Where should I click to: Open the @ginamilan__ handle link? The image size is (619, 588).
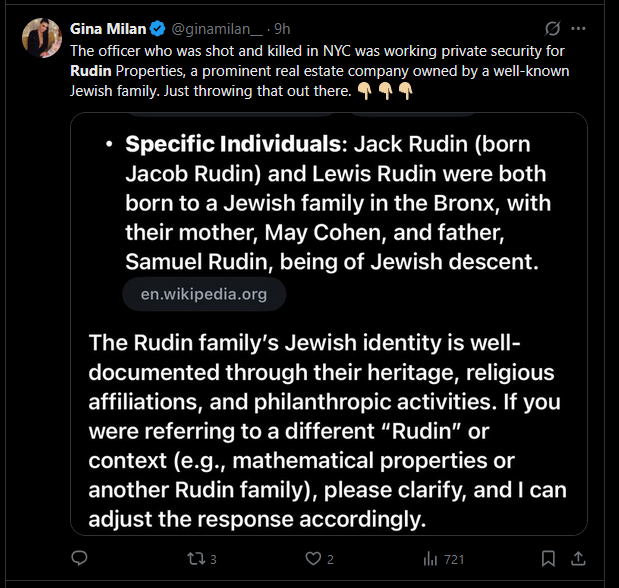(x=217, y=29)
